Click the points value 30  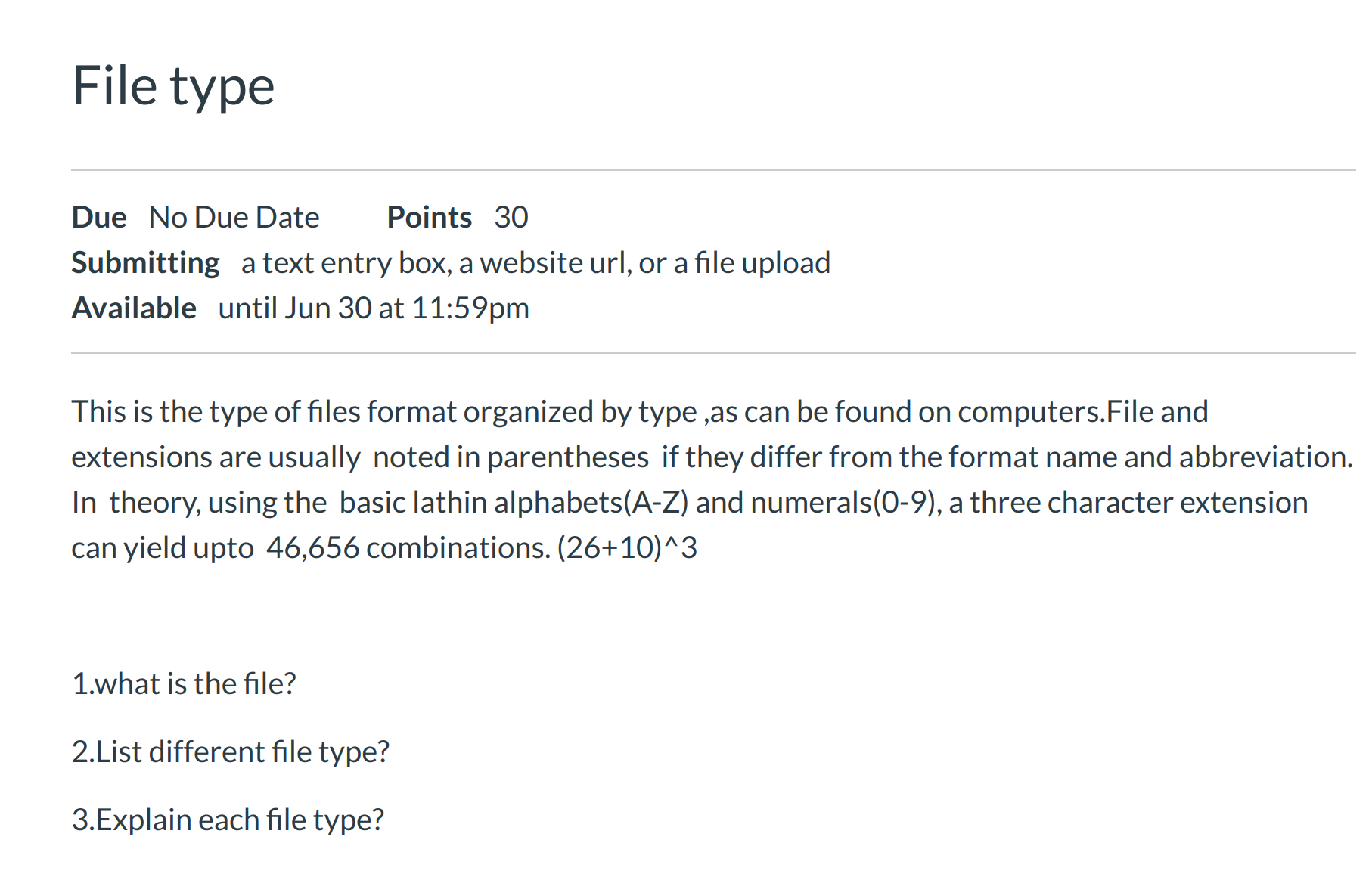coord(511,218)
